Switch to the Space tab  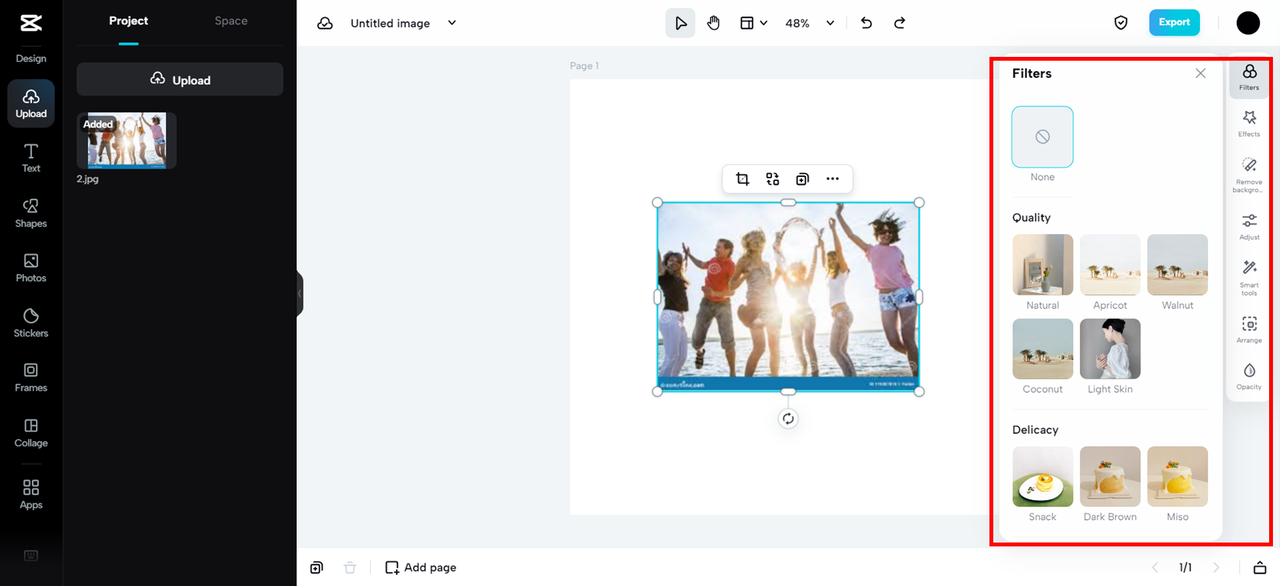[x=230, y=20]
